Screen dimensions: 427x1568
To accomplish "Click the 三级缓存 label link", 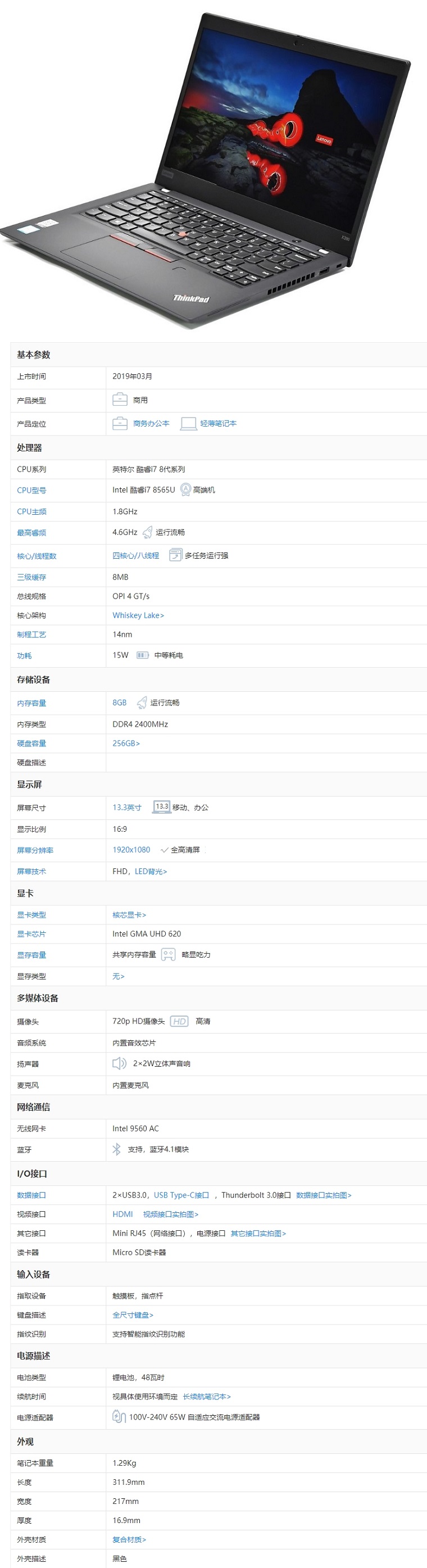I will click(x=31, y=578).
